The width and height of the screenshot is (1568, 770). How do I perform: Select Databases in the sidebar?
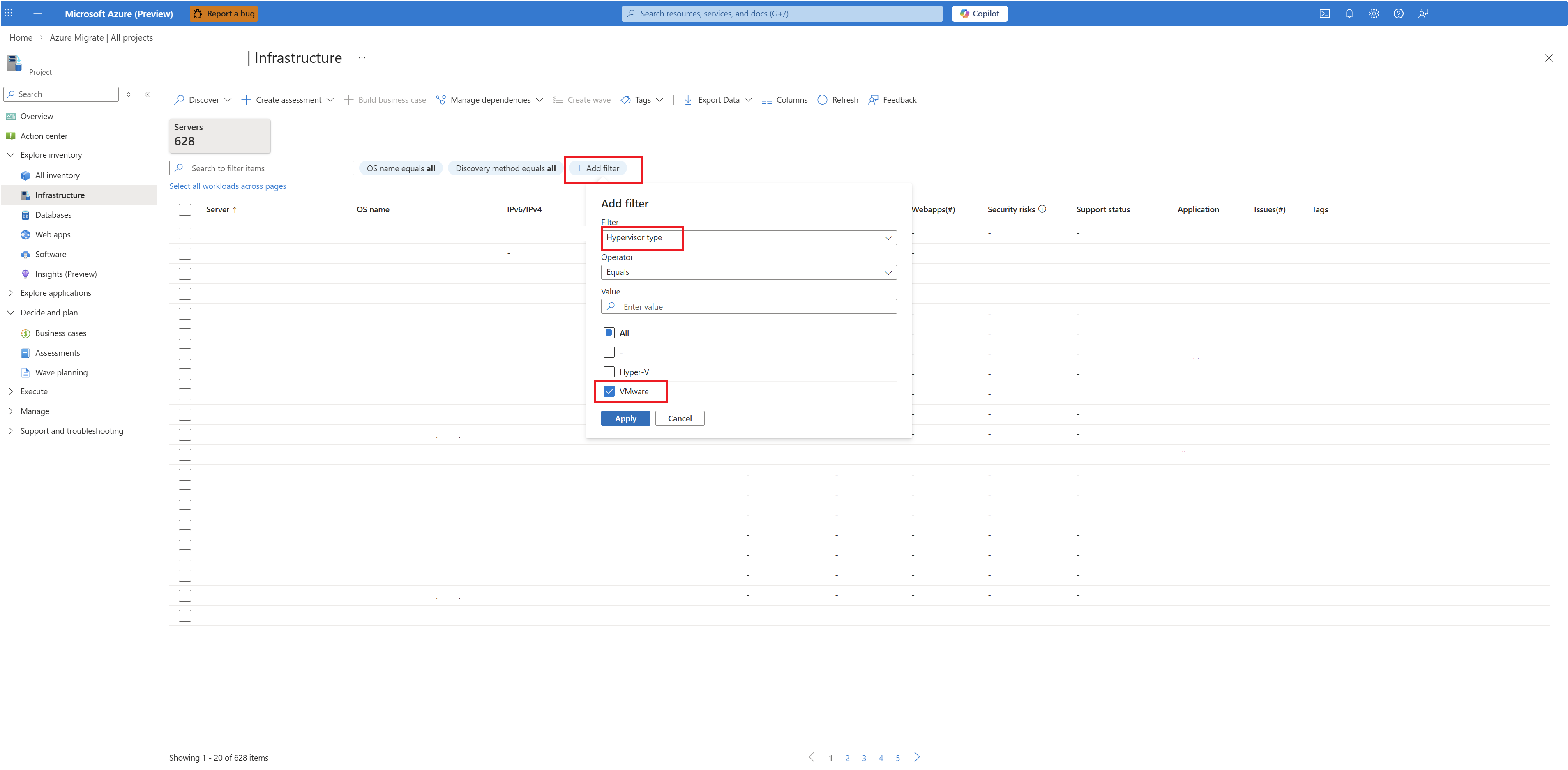pos(53,215)
